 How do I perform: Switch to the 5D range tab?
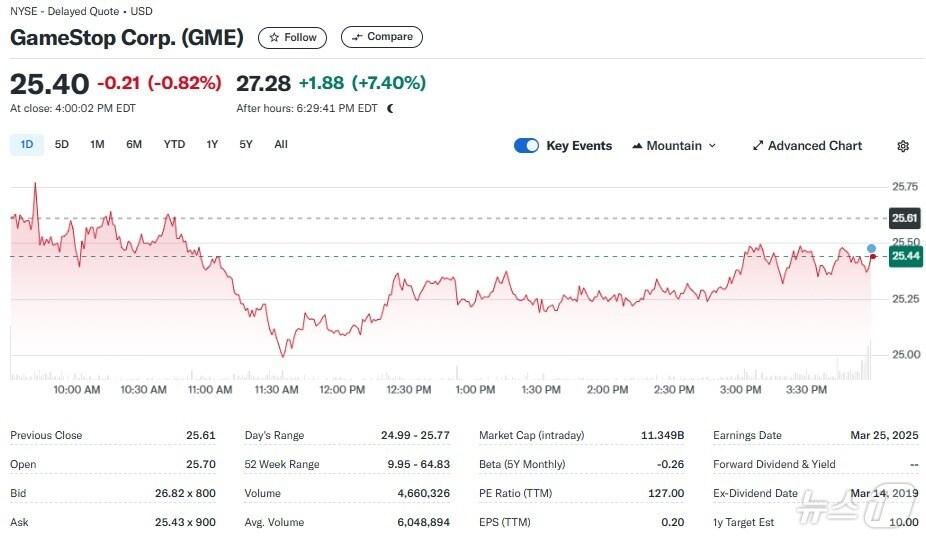click(62, 144)
